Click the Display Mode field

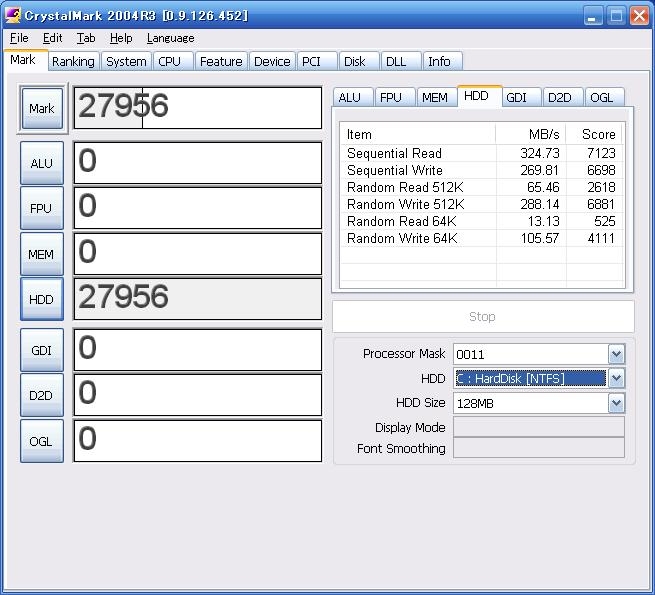coord(539,427)
